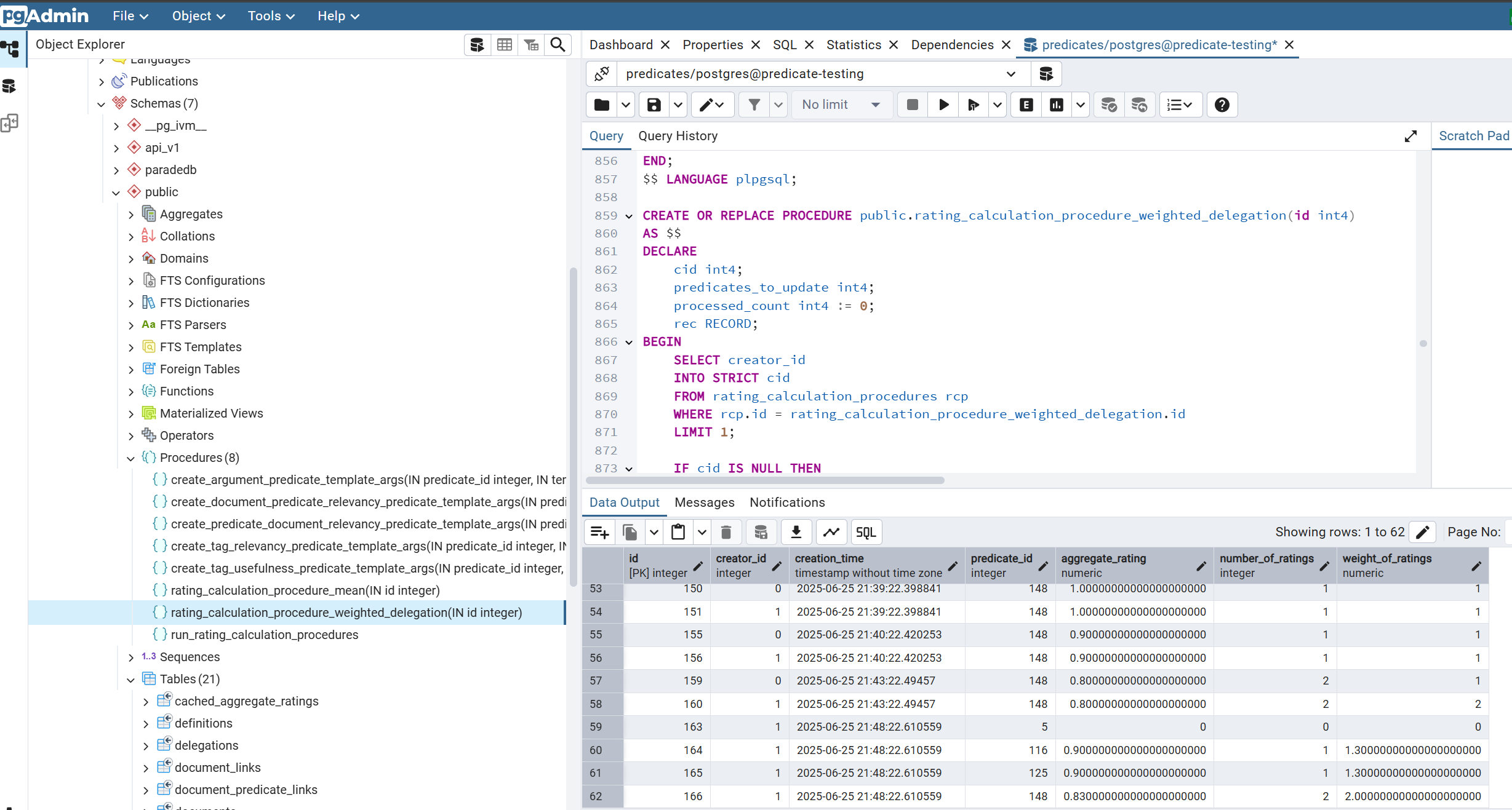Click new query tool database icon
The image size is (1512, 810).
click(x=1046, y=74)
